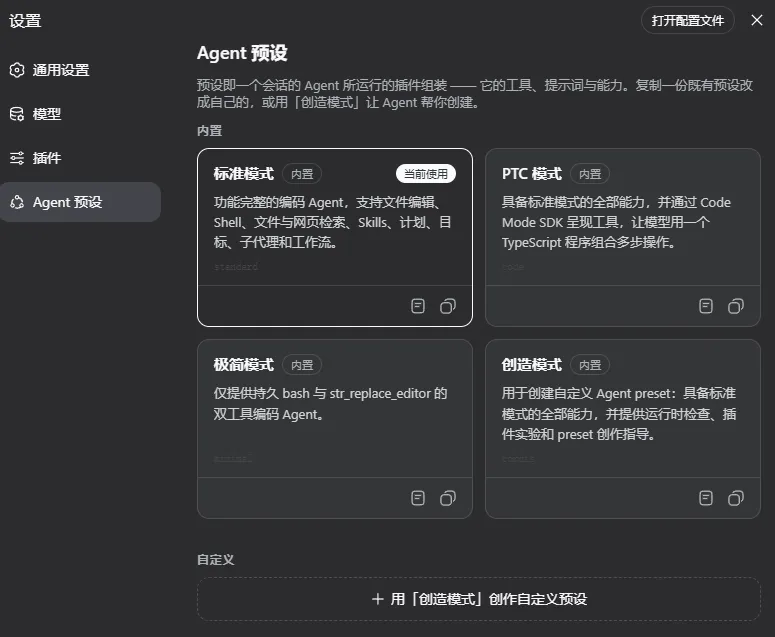Image resolution: width=775 pixels, height=637 pixels.
Task: View details icon on 极简模式 card
Action: [x=418, y=498]
